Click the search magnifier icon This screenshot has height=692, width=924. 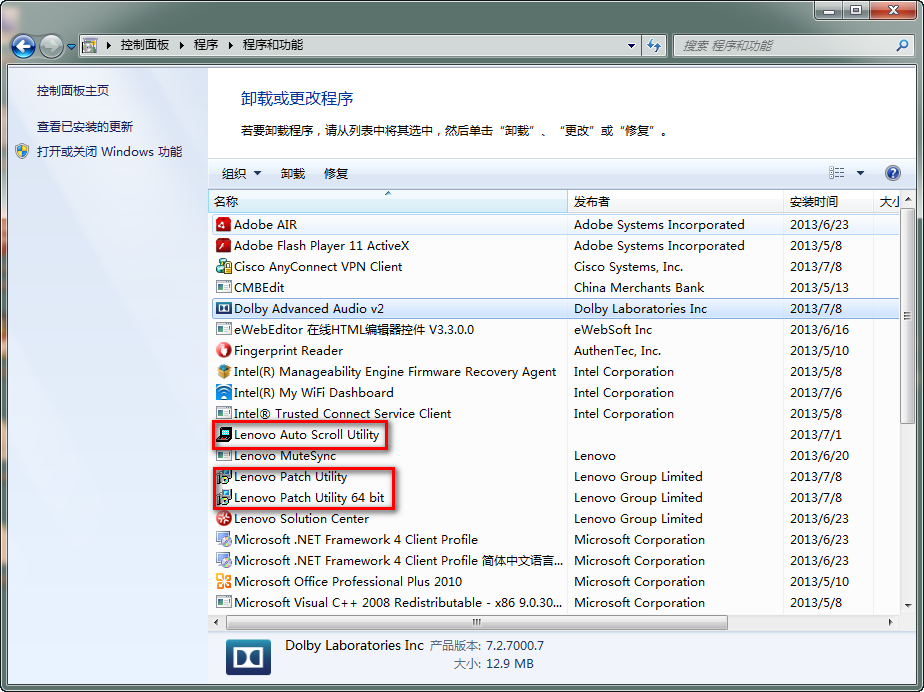pos(902,45)
